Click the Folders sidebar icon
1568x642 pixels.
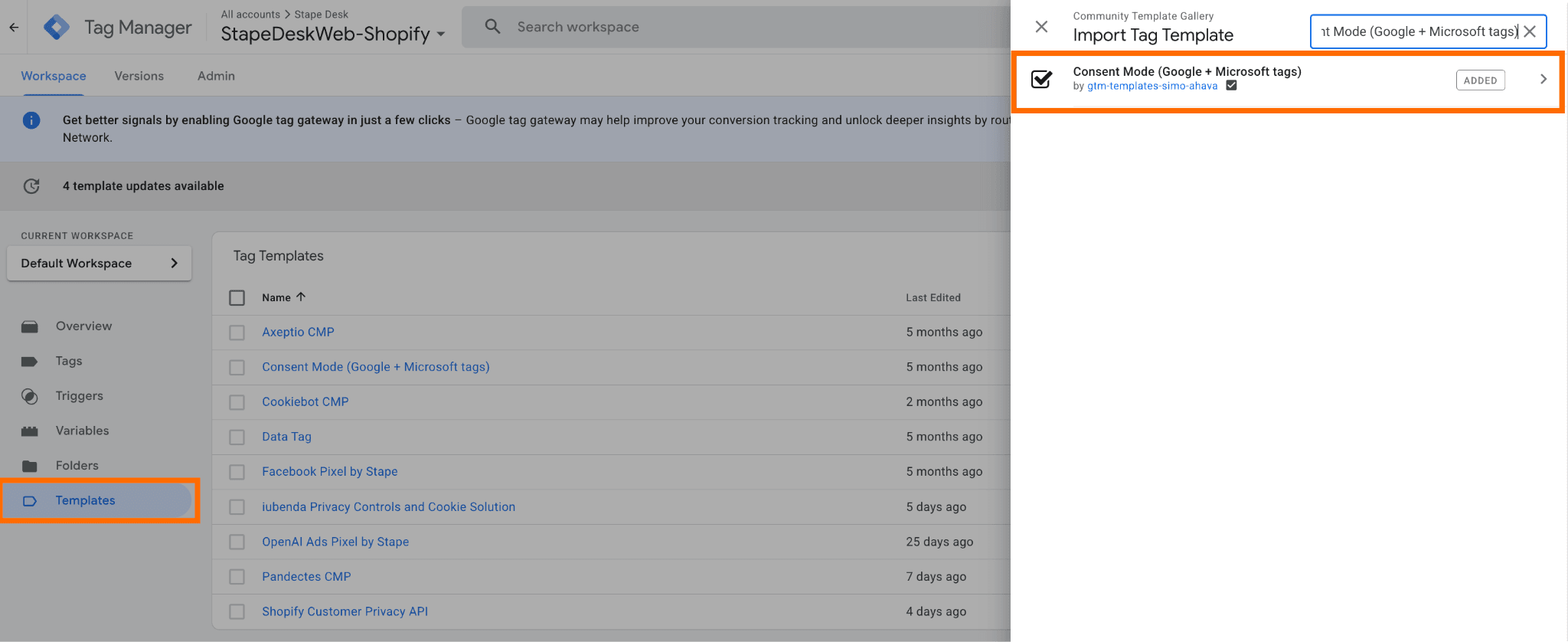tap(30, 466)
